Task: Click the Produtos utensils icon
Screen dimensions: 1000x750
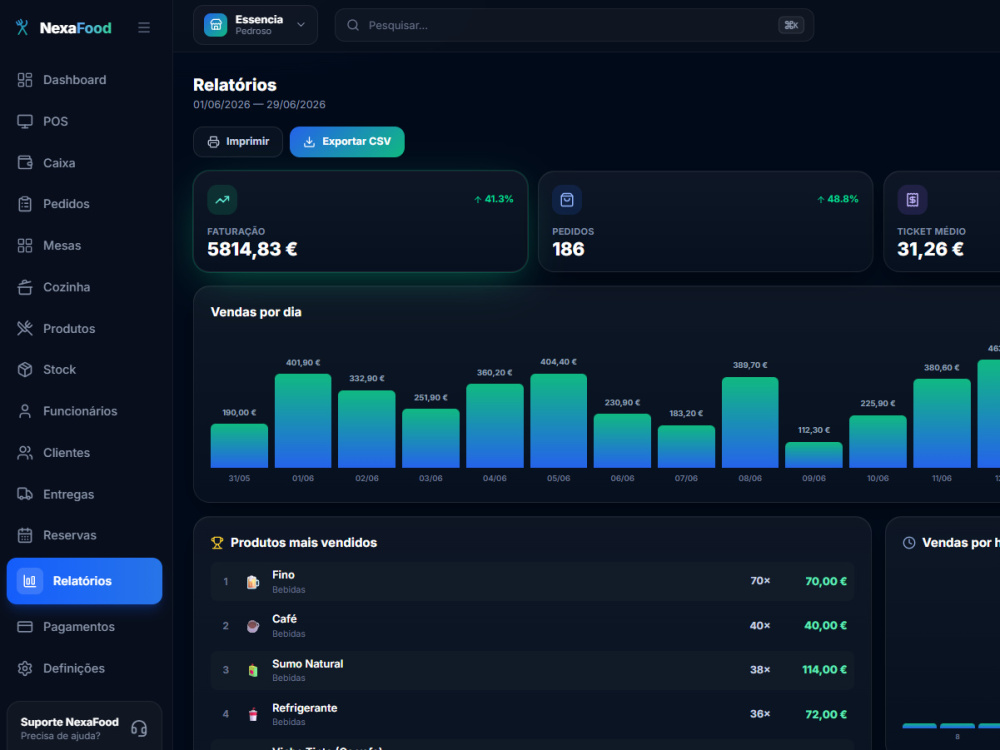Action: click(25, 328)
